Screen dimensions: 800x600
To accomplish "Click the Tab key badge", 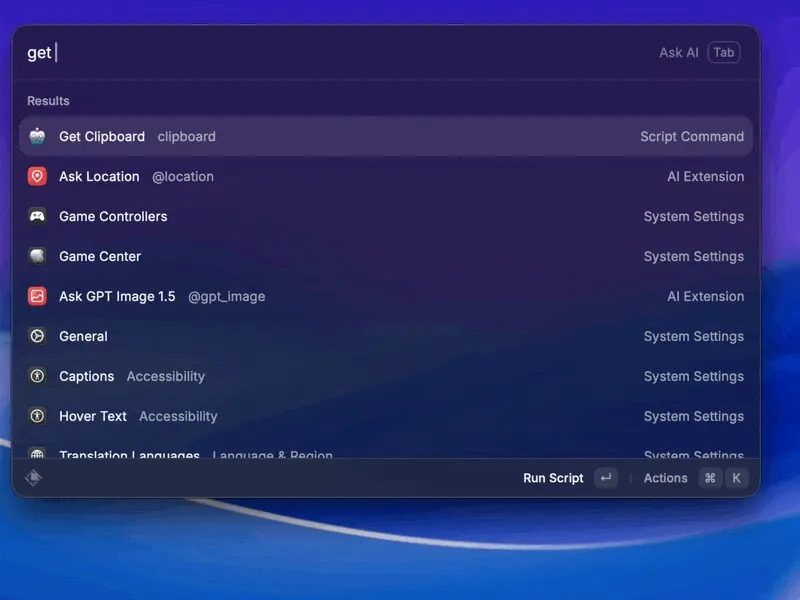I will click(723, 52).
